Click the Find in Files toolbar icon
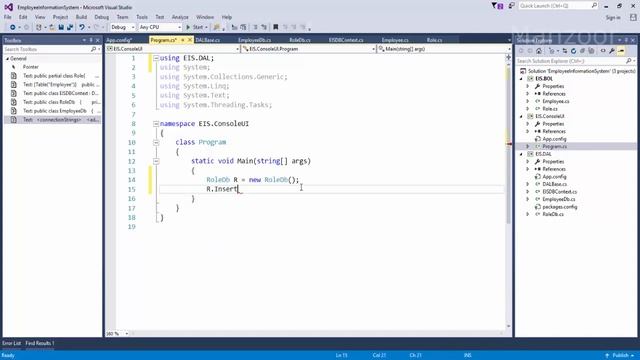Screen dimensions: 640x360 point(216,27)
